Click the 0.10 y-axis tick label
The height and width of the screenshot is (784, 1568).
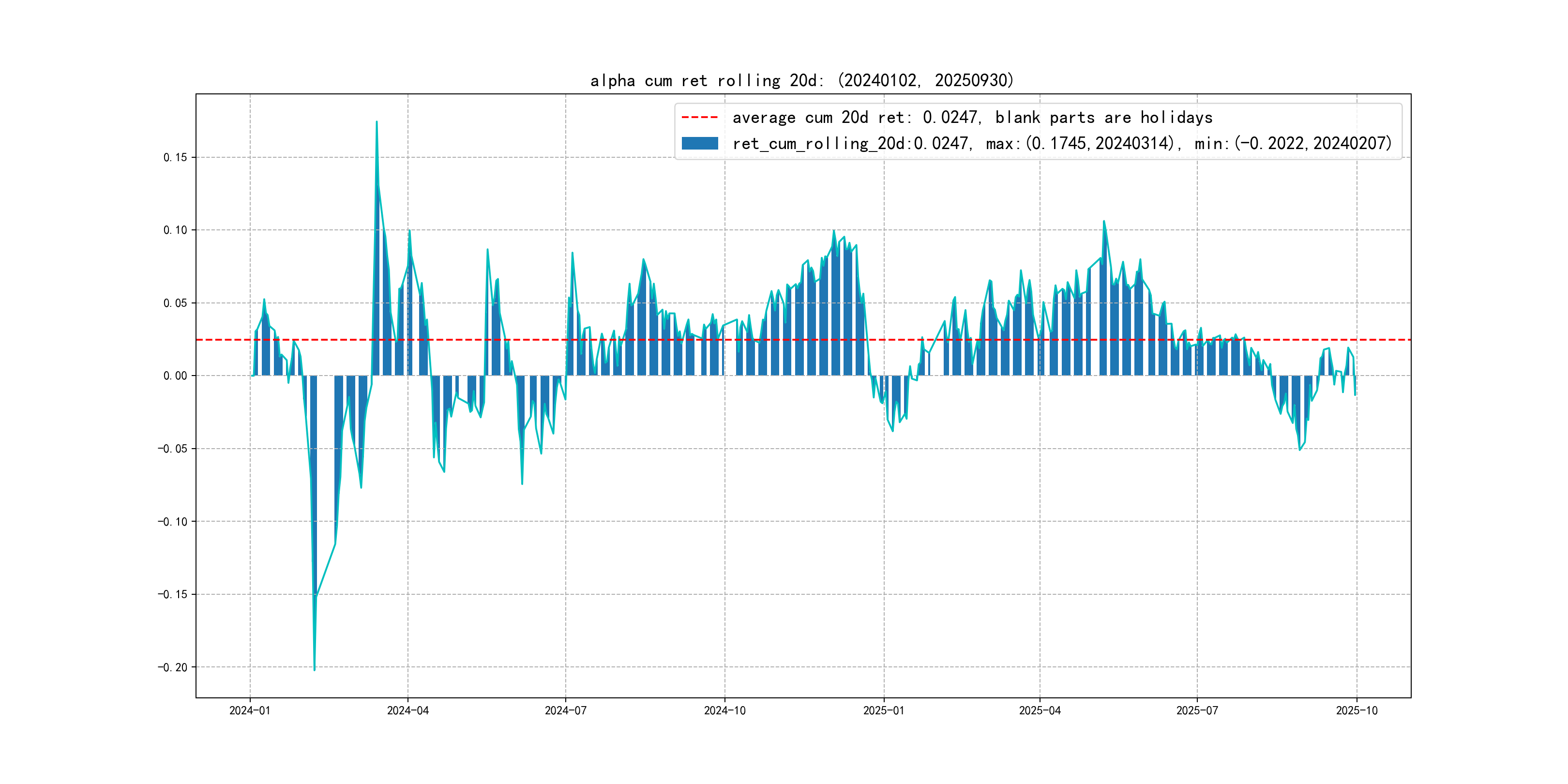pos(175,230)
